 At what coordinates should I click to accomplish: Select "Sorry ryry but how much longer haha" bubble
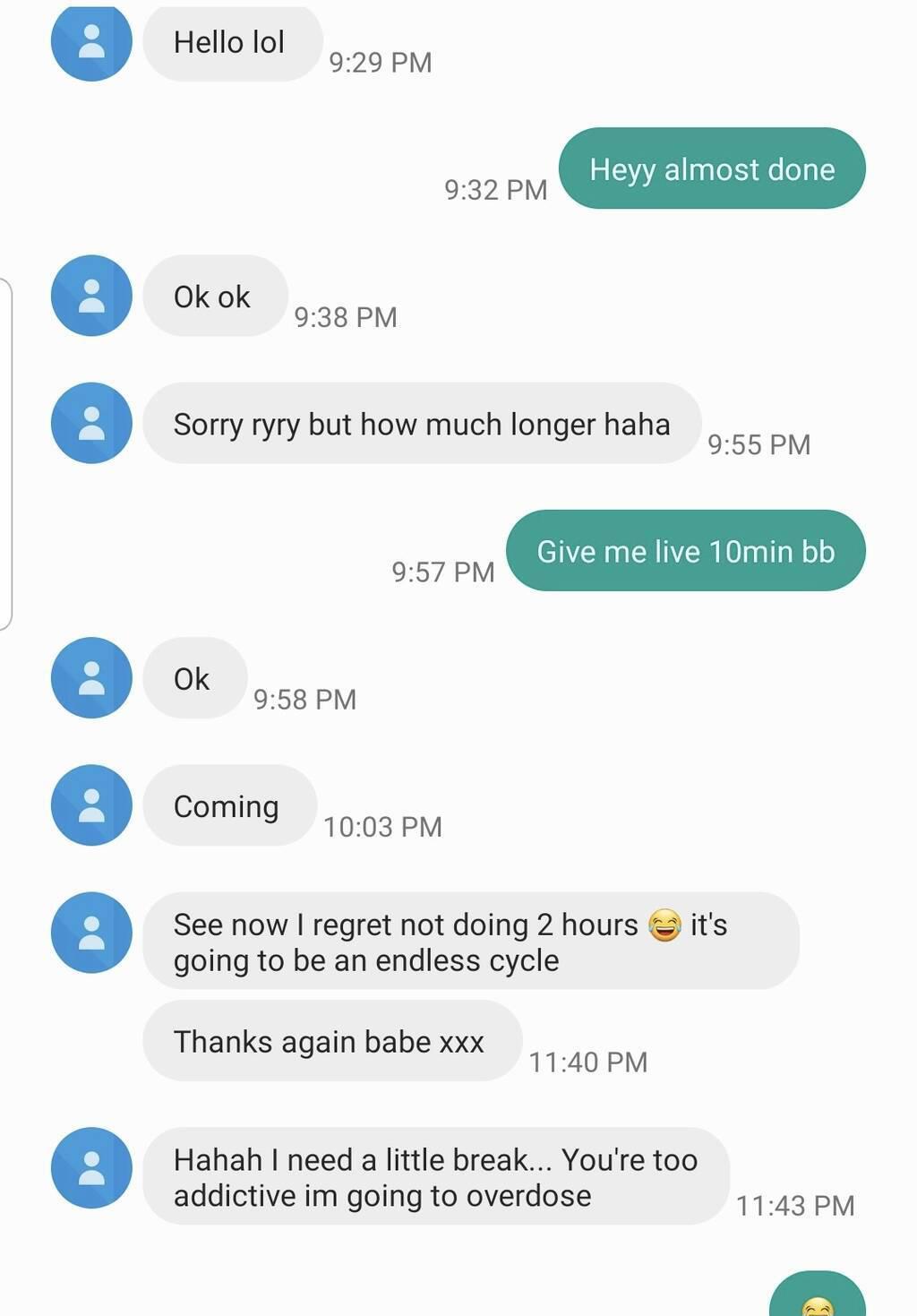421,424
